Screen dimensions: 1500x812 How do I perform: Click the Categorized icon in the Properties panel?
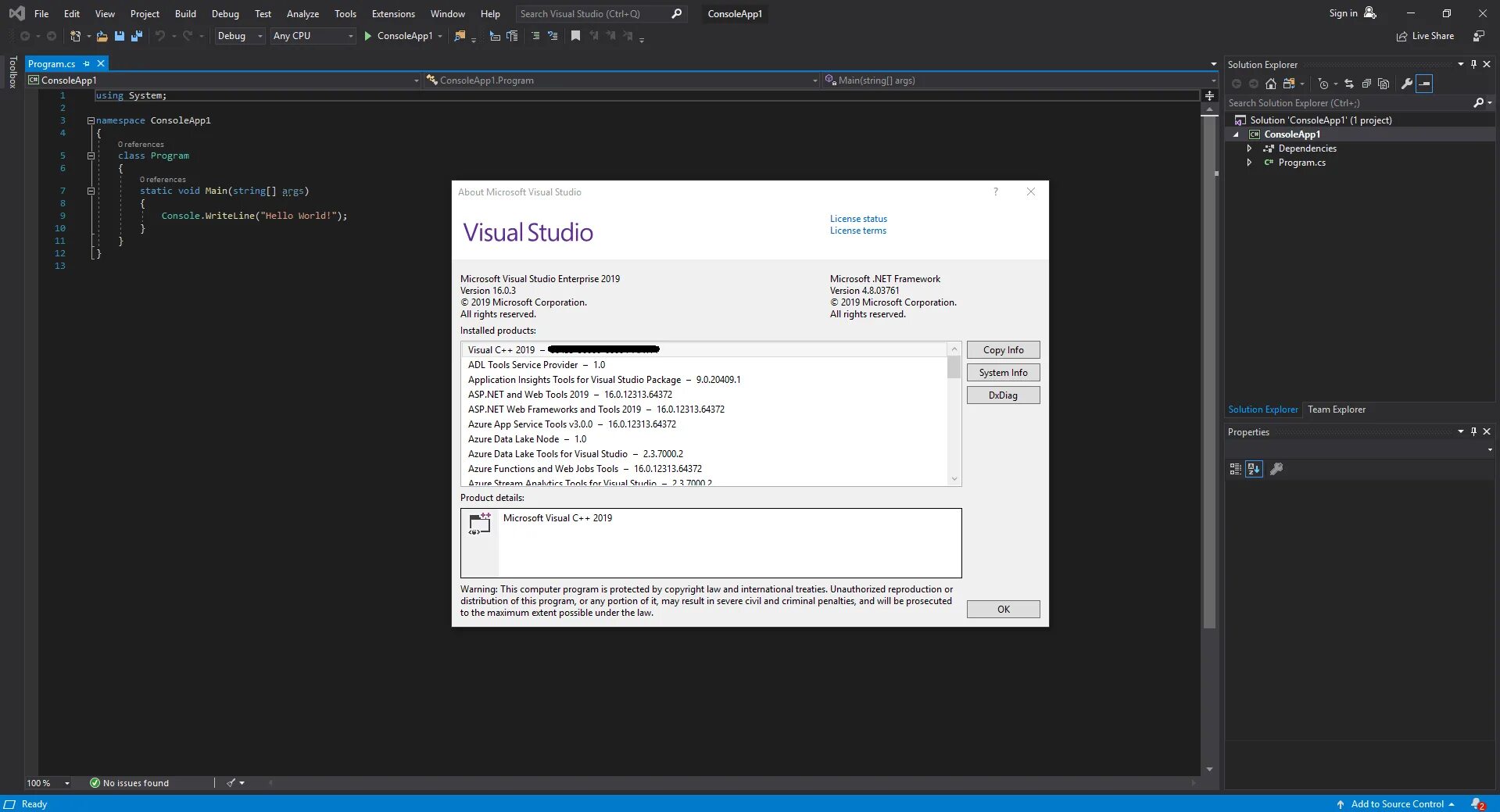tap(1236, 469)
